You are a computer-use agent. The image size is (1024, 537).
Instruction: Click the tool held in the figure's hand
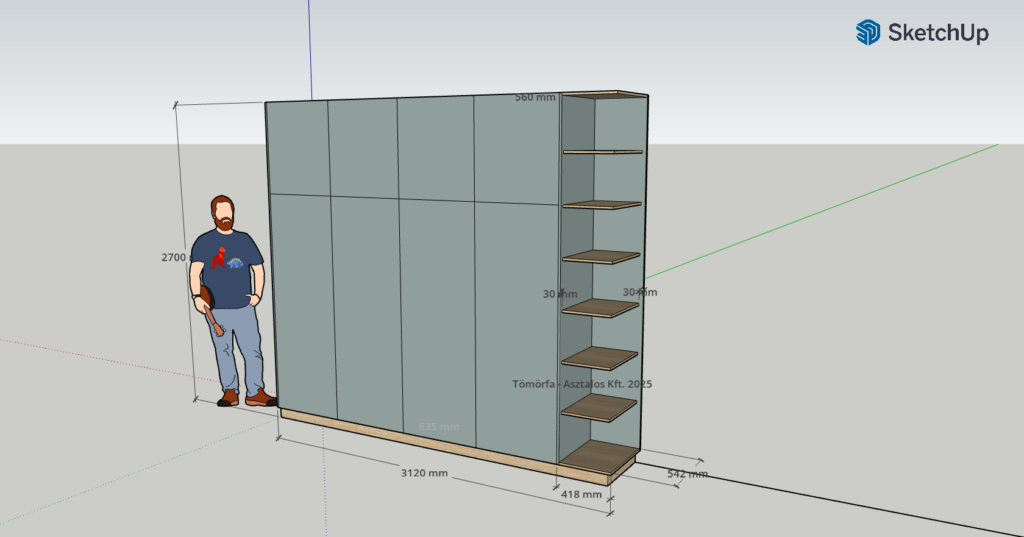212,311
